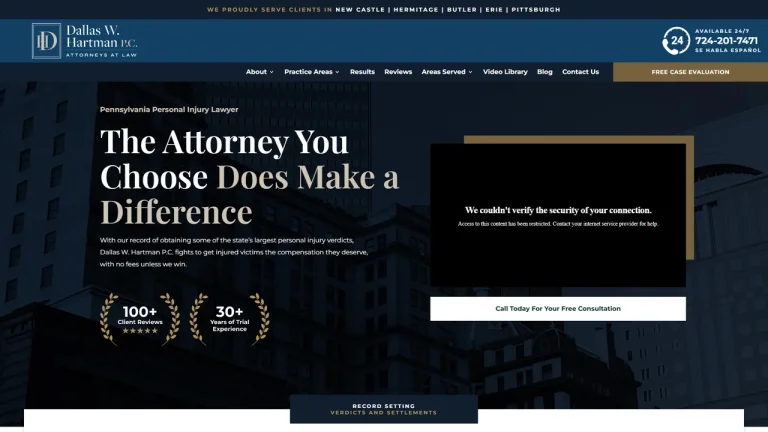Viewport: 768px width, 432px height.
Task: Expand the Practice Areas dropdown chevron
Action: (x=337, y=72)
